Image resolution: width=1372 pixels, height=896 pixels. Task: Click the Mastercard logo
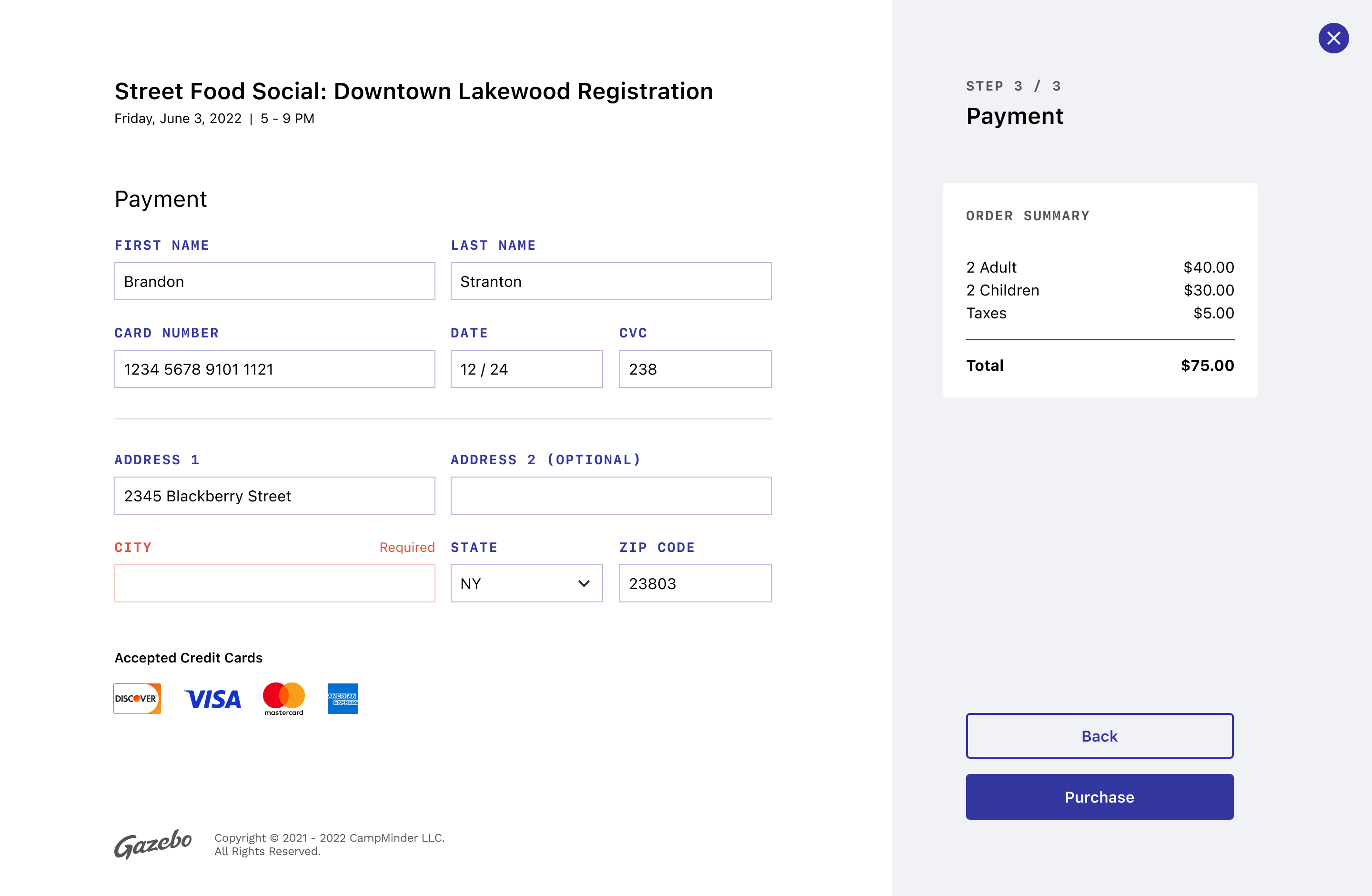[283, 698]
